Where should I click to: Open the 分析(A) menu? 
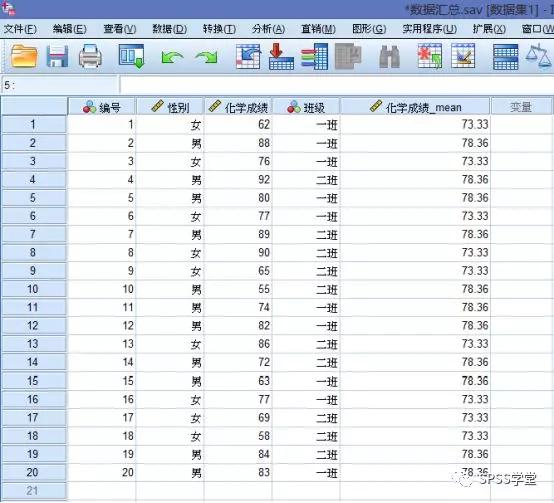269,29
